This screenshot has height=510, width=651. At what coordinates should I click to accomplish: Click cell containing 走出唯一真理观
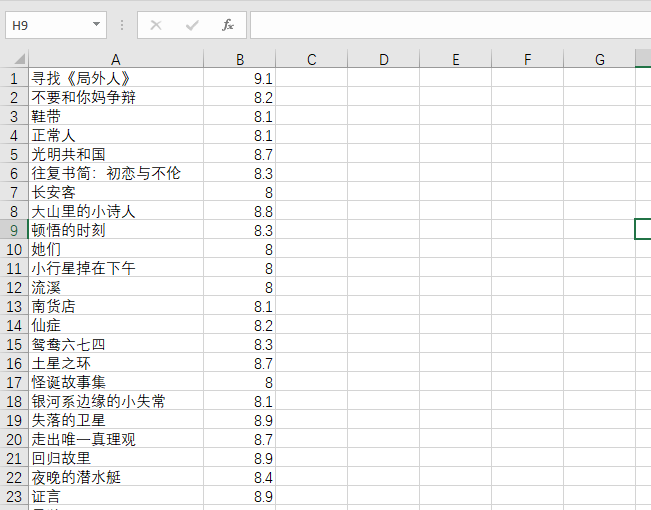click(116, 439)
